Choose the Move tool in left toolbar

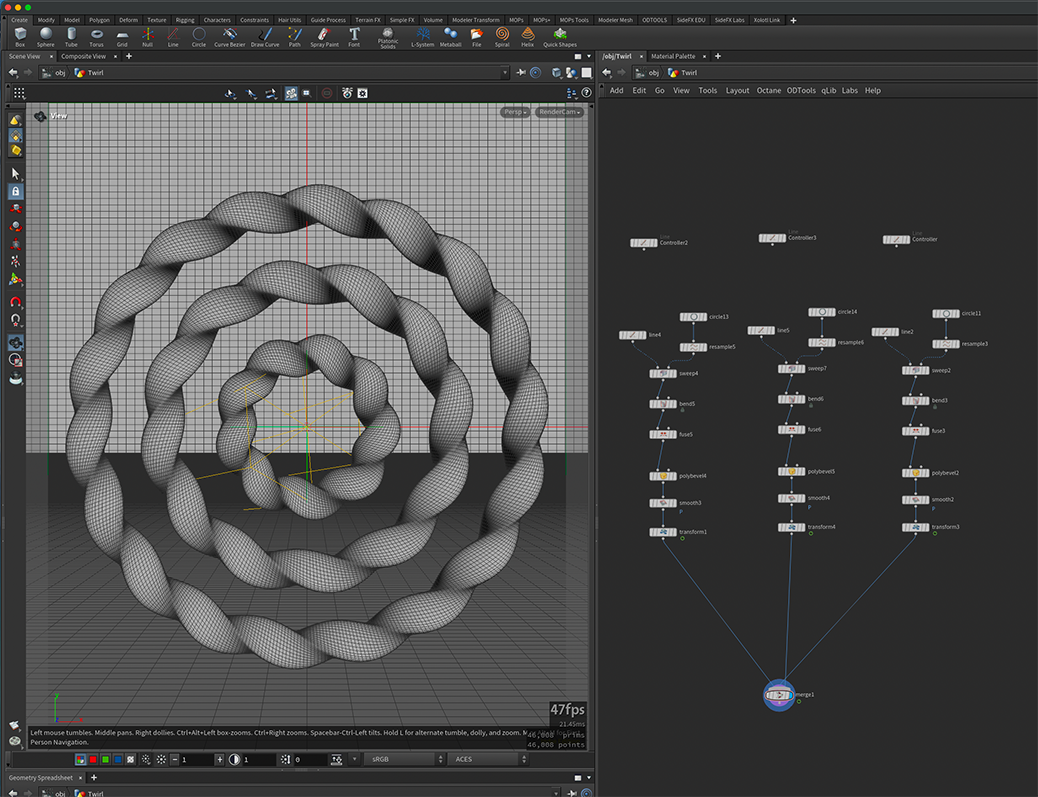16,209
